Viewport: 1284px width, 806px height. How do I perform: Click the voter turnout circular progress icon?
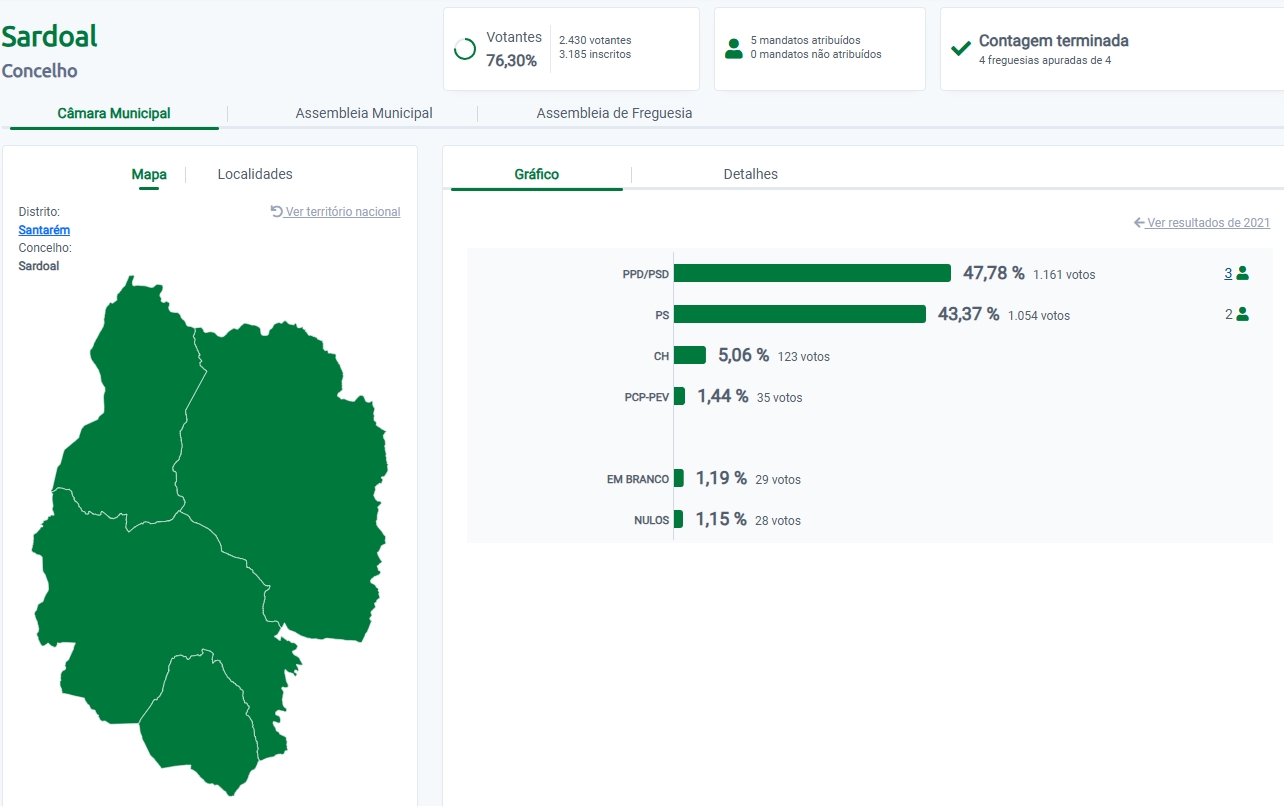[464, 49]
